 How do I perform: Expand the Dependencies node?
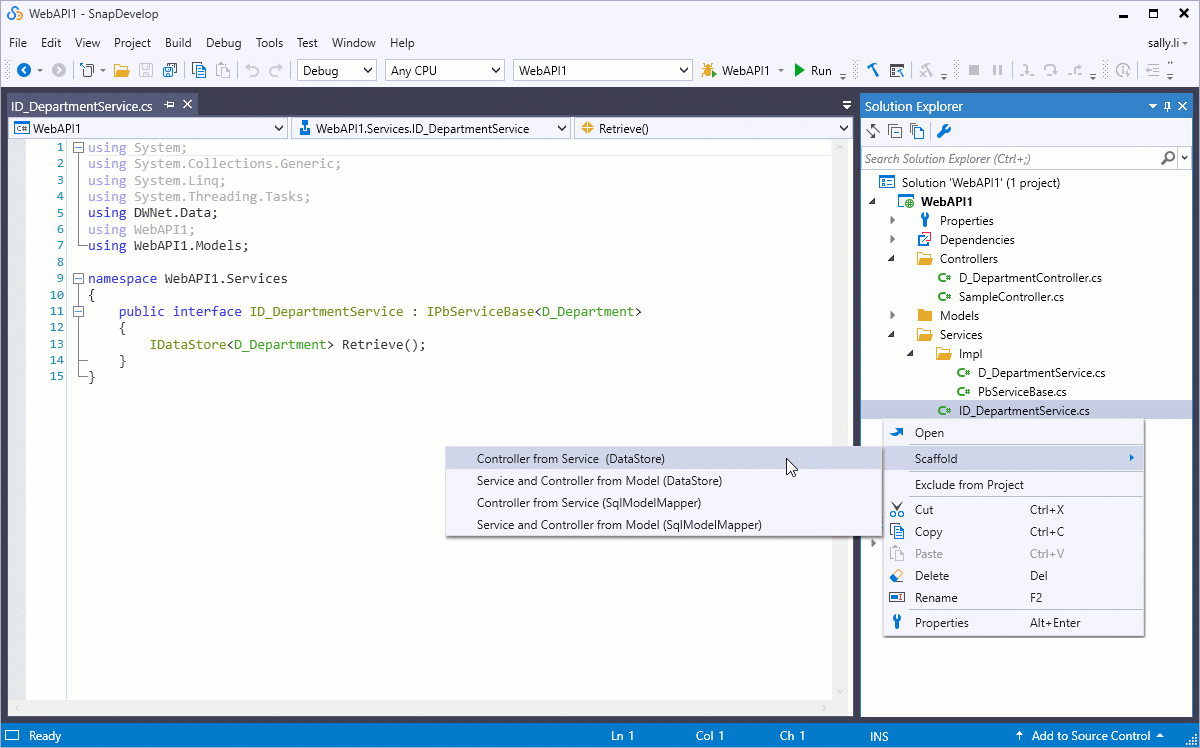(892, 239)
